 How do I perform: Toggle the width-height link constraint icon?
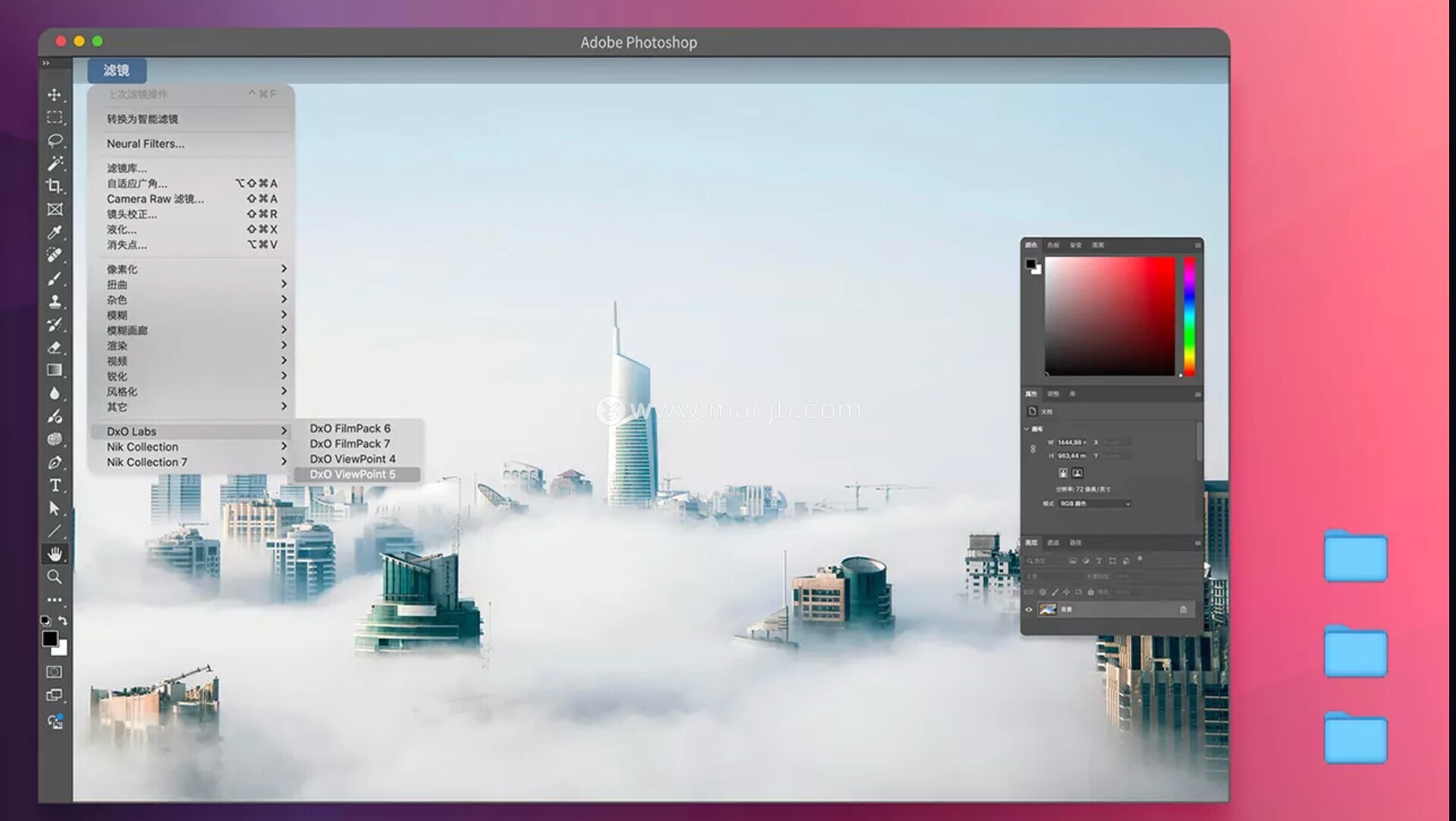(x=1033, y=448)
